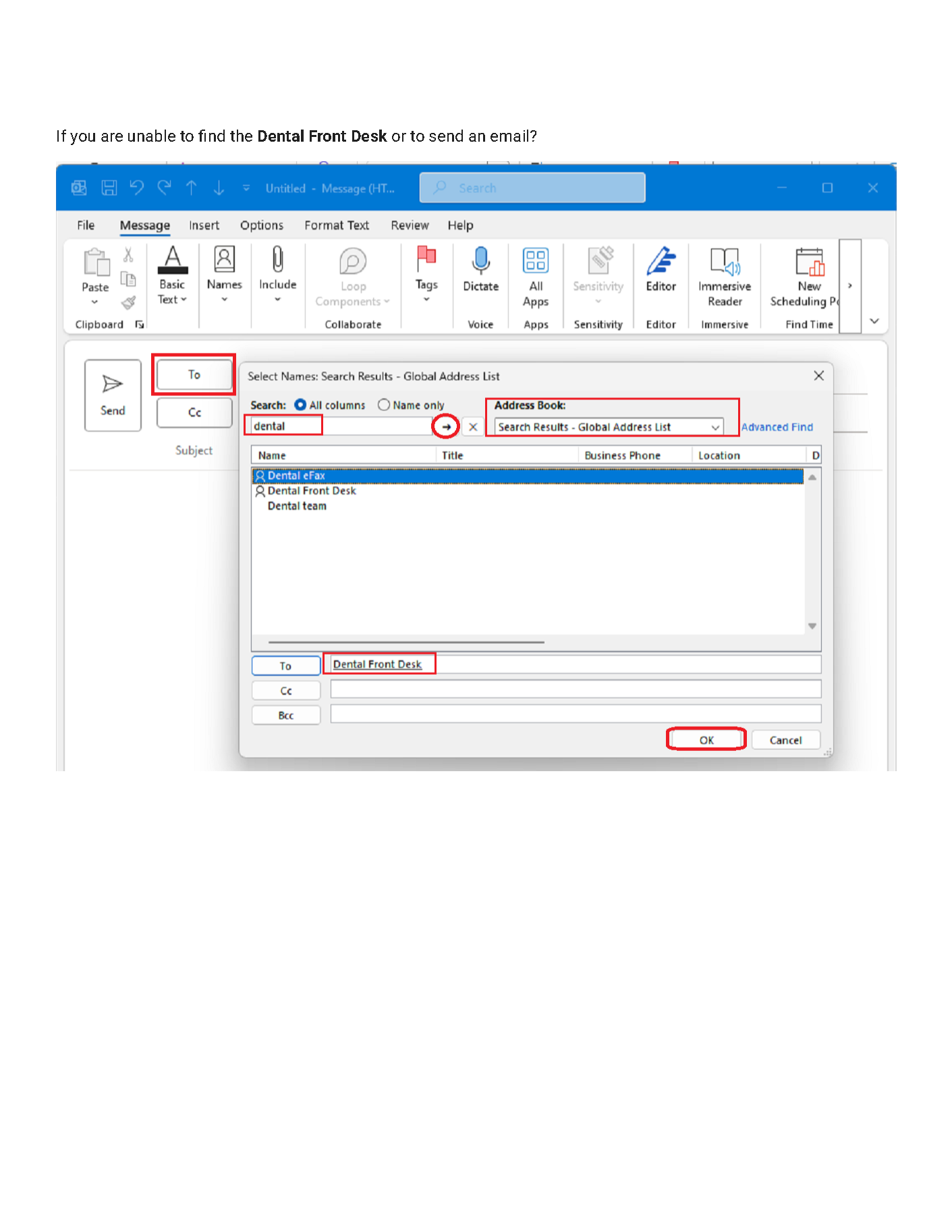Clear the search with the X icon
This screenshot has height=1232, width=952.
(x=473, y=426)
